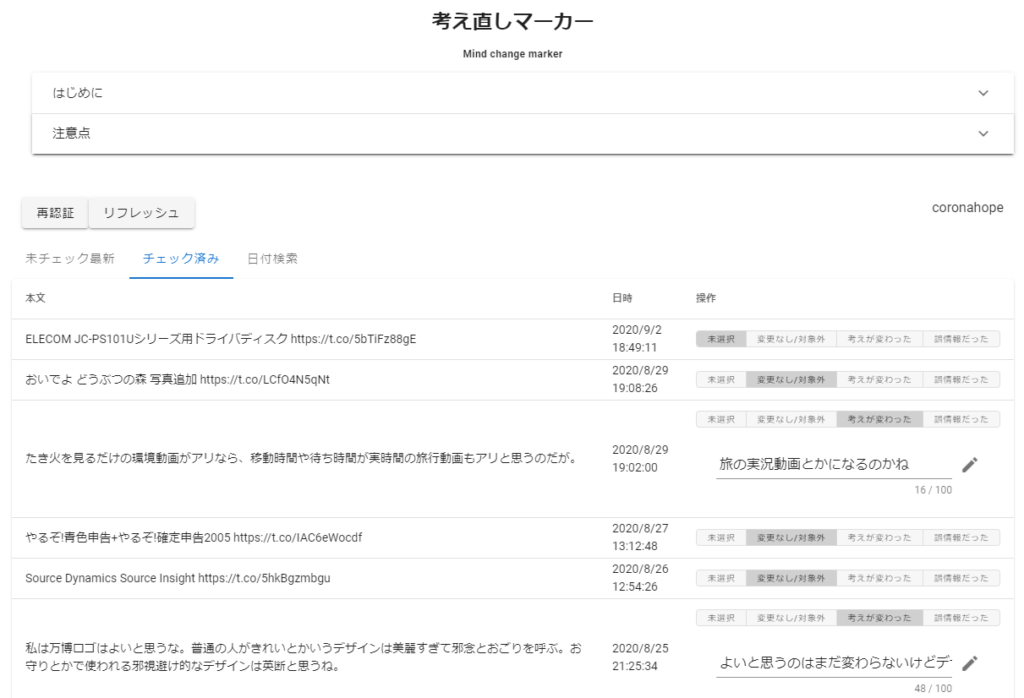This screenshot has height=698, width=1024.
Task: Focus the 旅の実況動画 comment text field
Action: pos(833,464)
